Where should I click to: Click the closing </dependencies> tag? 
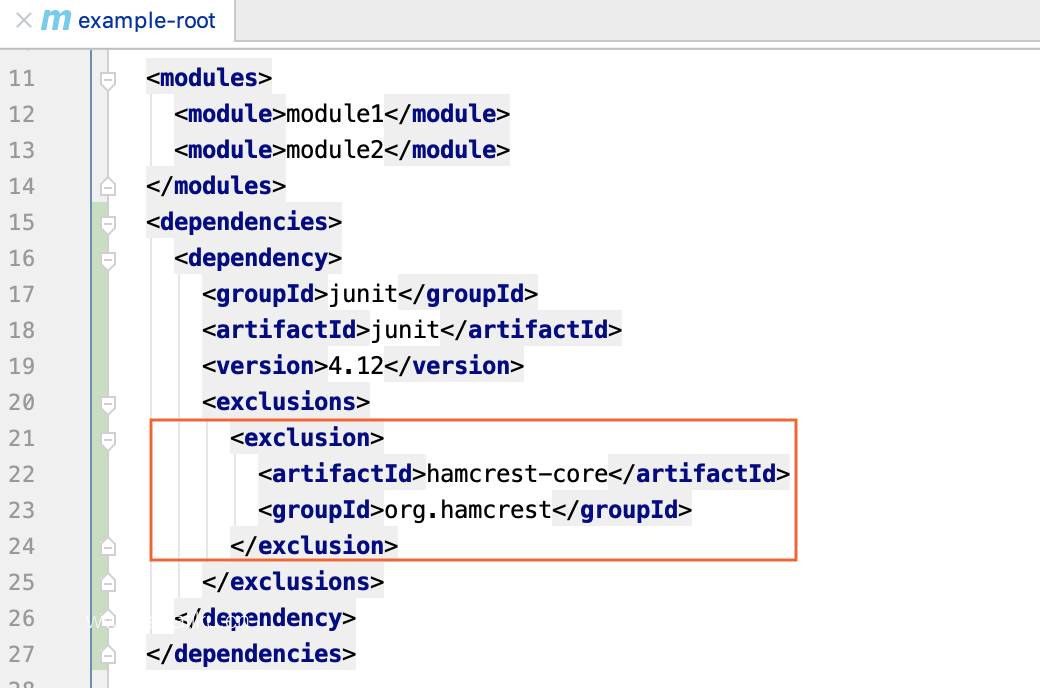point(251,653)
